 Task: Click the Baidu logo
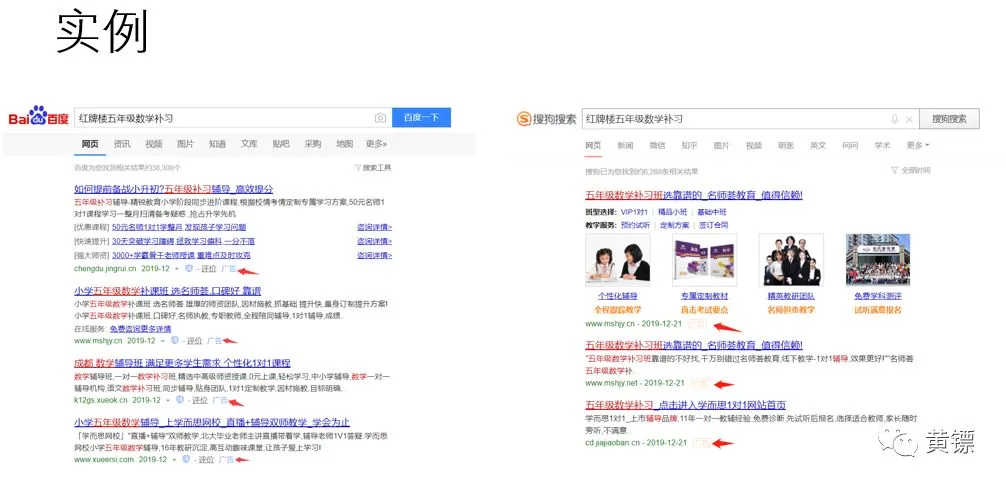pos(39,117)
